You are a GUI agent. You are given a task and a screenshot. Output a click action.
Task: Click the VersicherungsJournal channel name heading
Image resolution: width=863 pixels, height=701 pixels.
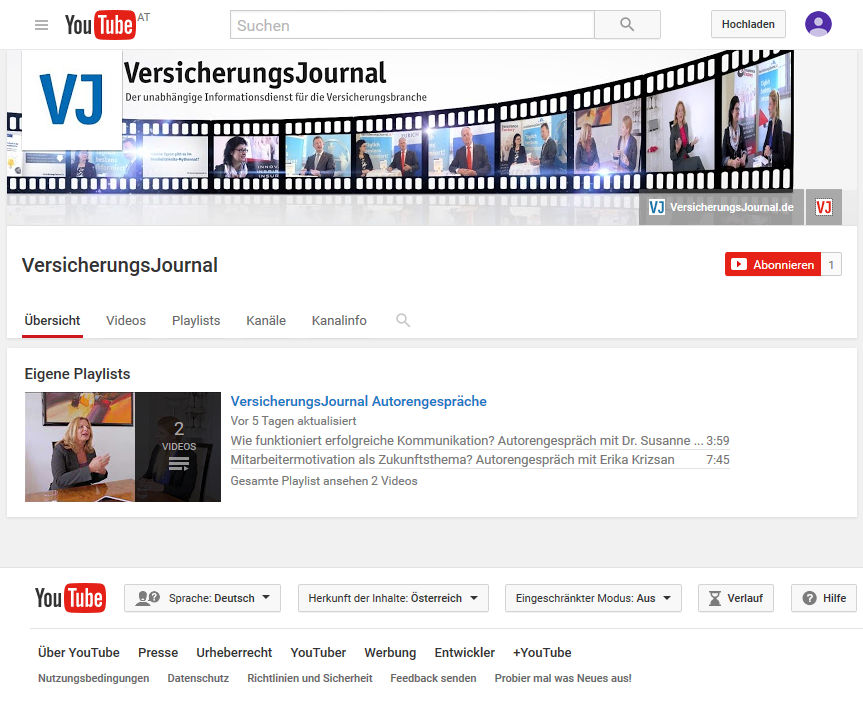[120, 265]
